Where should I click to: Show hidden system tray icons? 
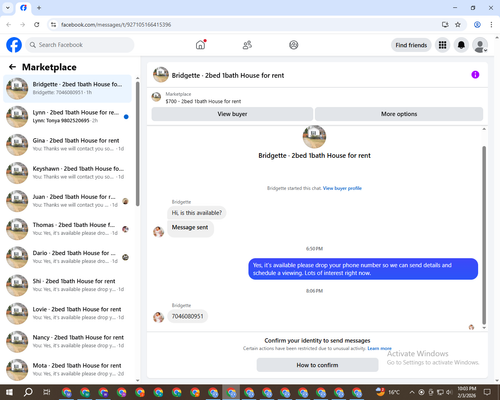tap(412, 392)
